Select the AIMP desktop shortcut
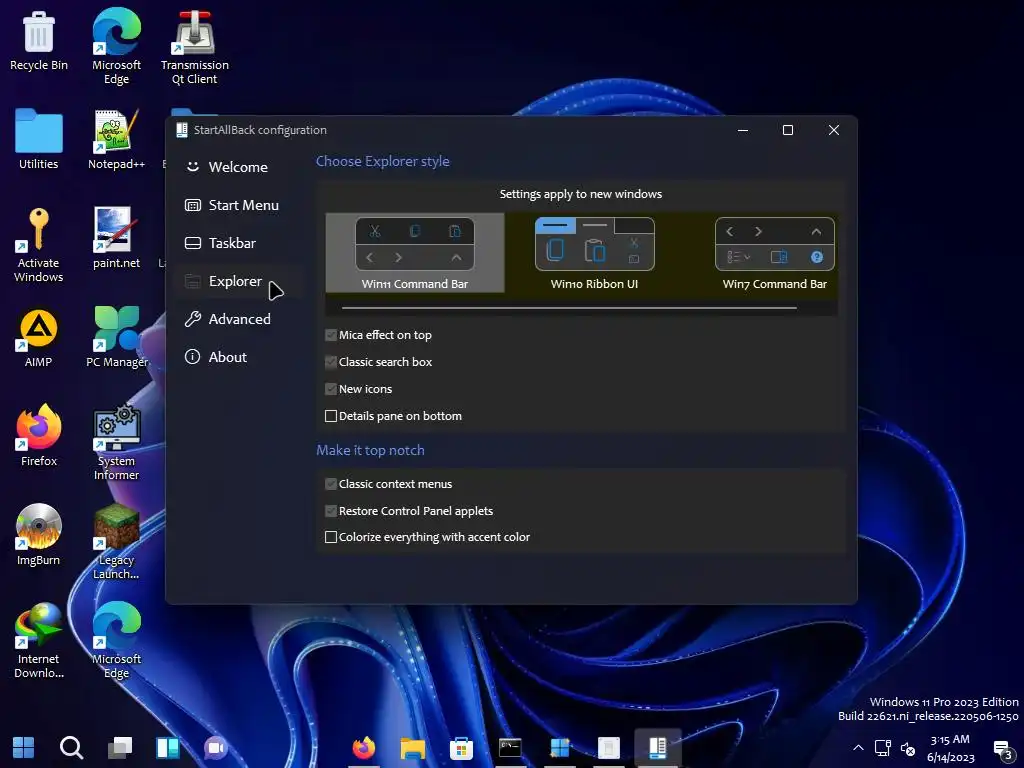Image resolution: width=1024 pixels, height=768 pixels. pyautogui.click(x=39, y=338)
